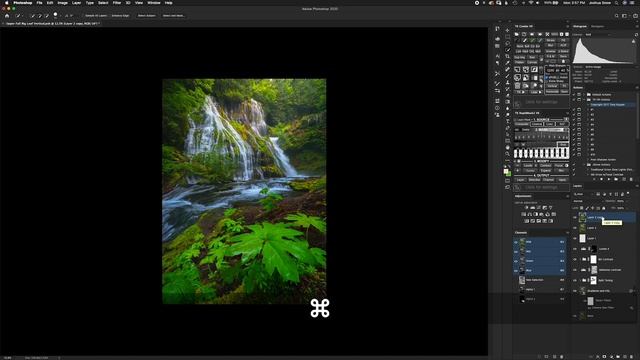
Task: Select the Blue channel row
Action: 540,270
